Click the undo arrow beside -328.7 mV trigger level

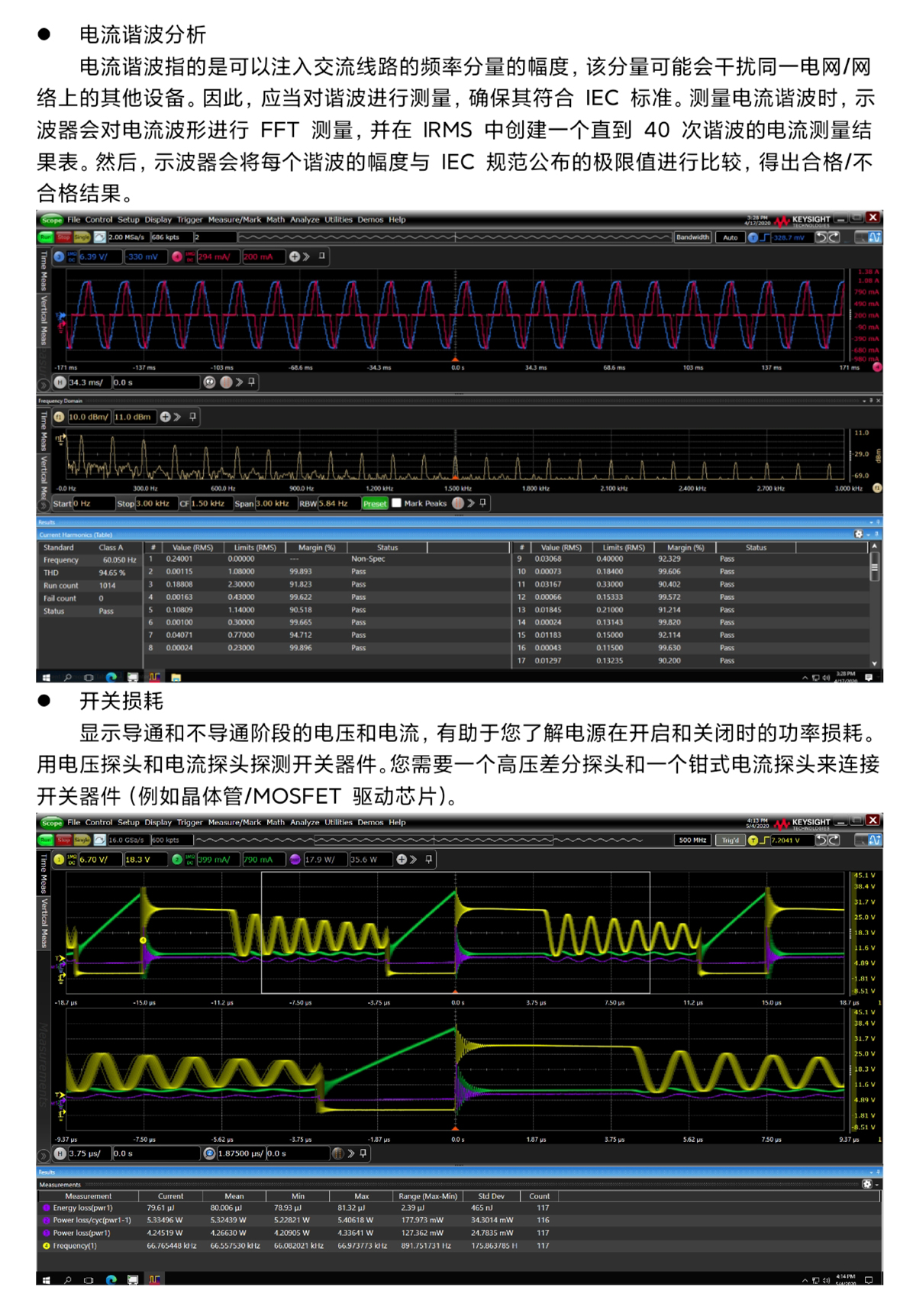(x=821, y=237)
